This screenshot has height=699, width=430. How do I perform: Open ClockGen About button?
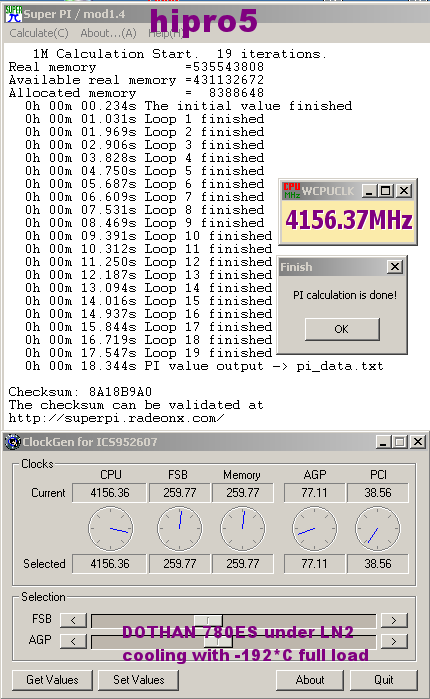coord(310,679)
